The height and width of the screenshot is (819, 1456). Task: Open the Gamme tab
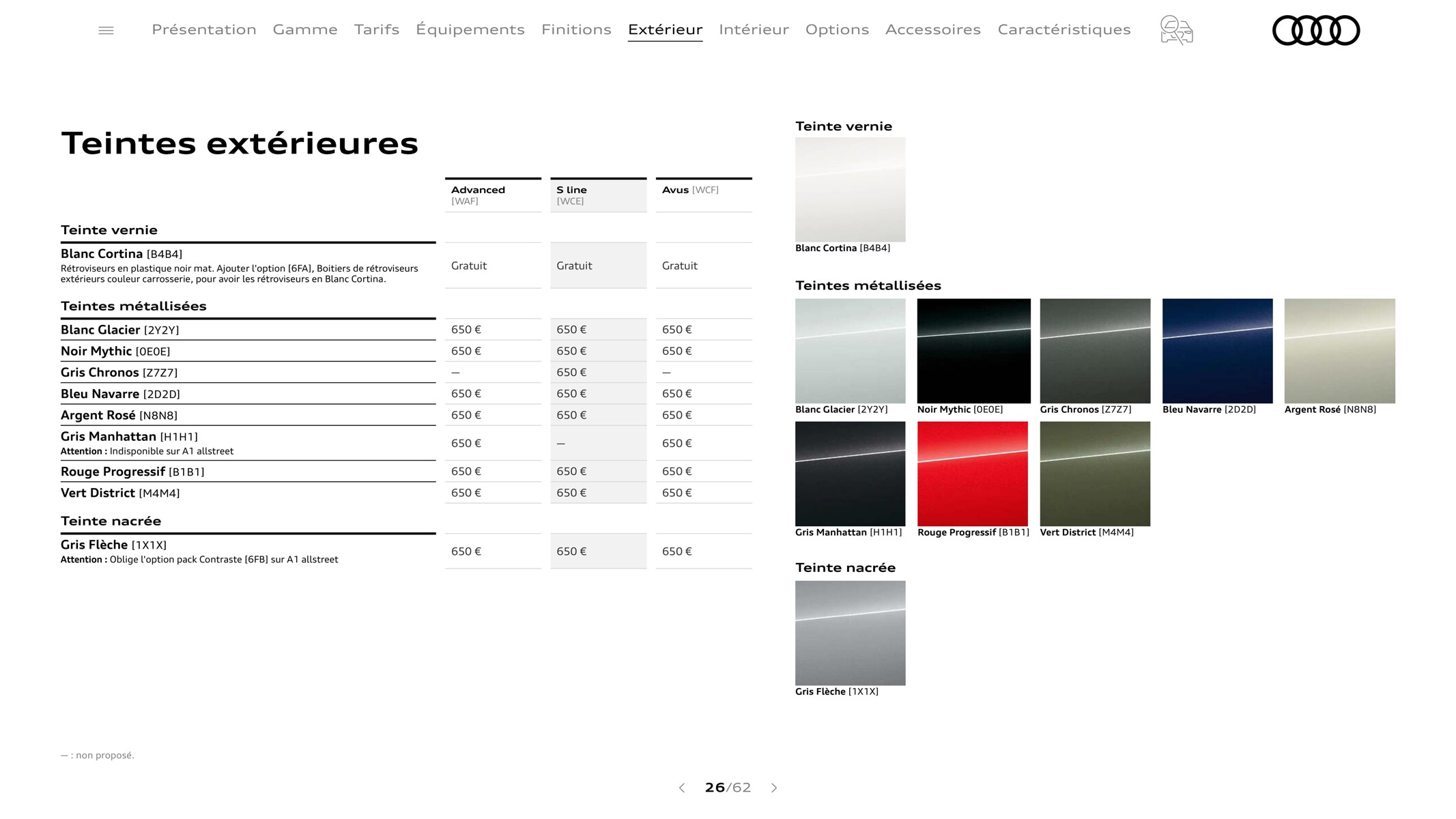coord(305,29)
